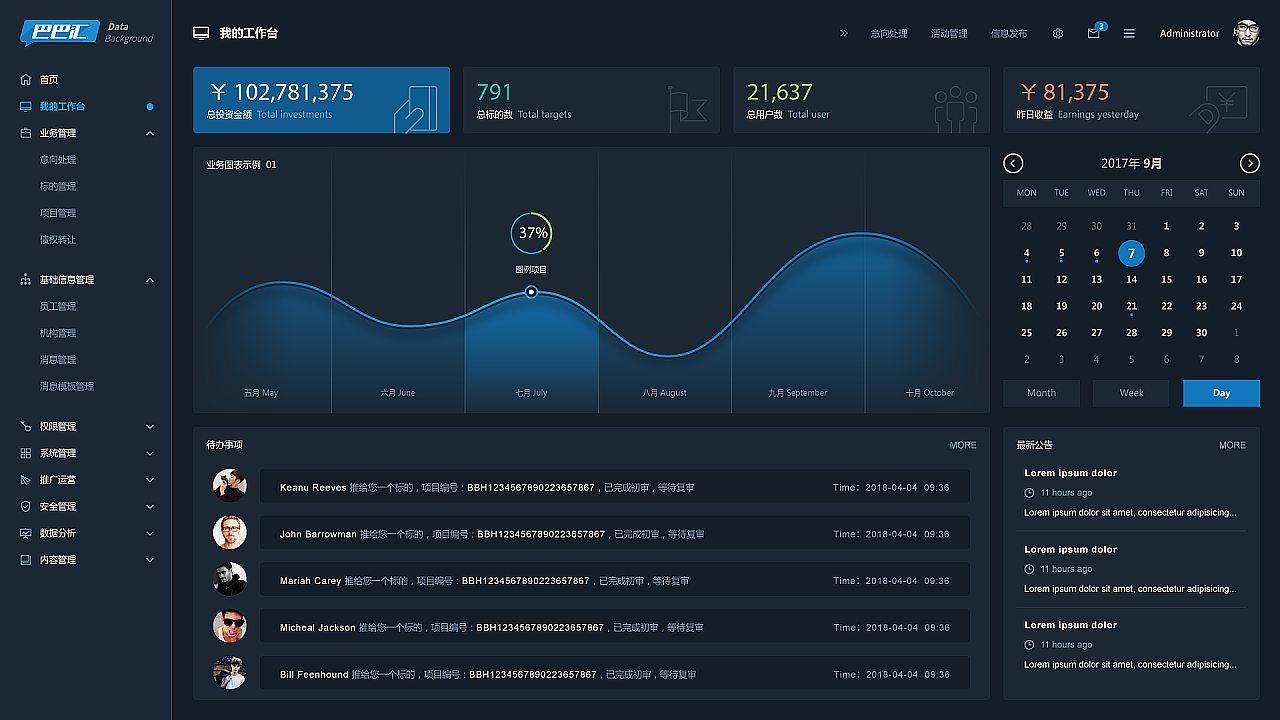Image resolution: width=1280 pixels, height=720 pixels.
Task: Collapse the 基础信息管理 section chevron
Action: pos(150,280)
